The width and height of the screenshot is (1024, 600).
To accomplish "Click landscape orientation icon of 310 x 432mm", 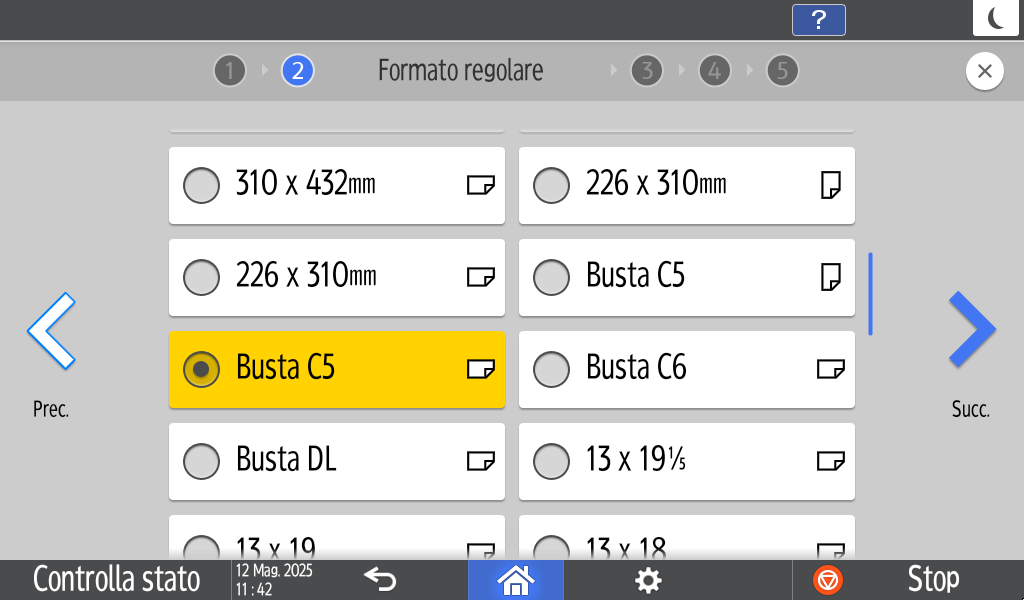I will [481, 185].
